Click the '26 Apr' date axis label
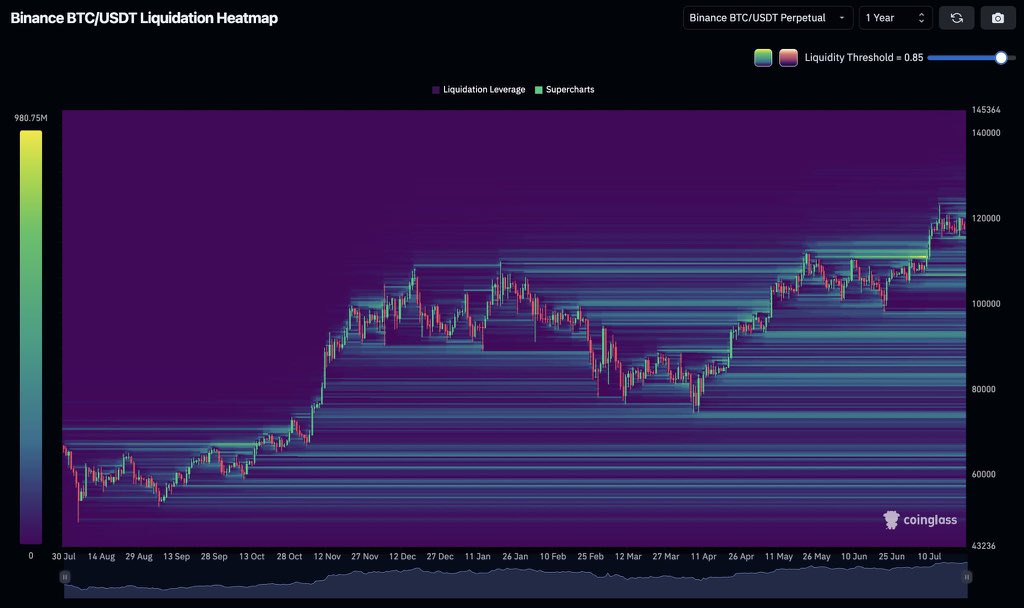 pyautogui.click(x=741, y=556)
